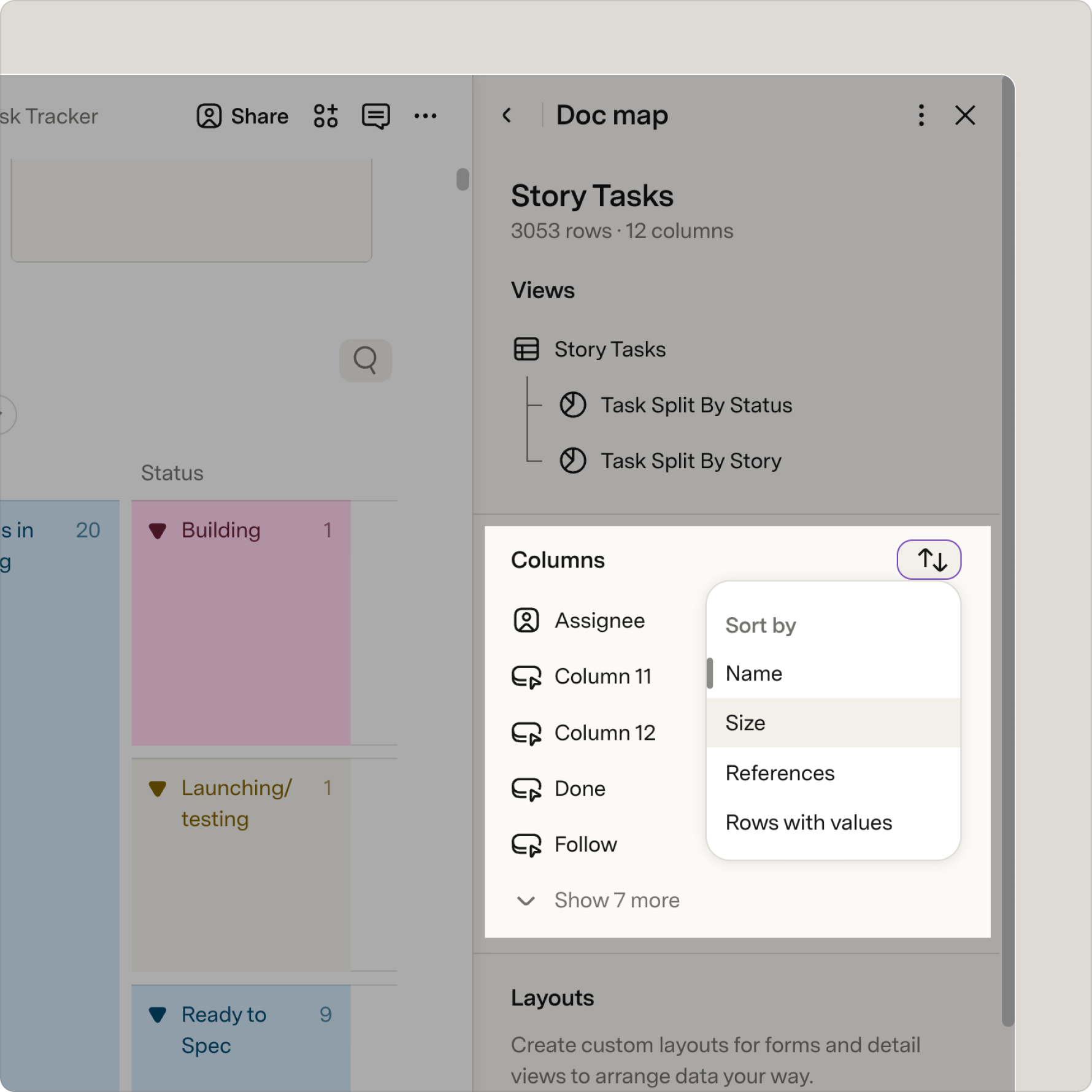Click the Status column header
Image resolution: width=1092 pixels, height=1092 pixels.
172,473
